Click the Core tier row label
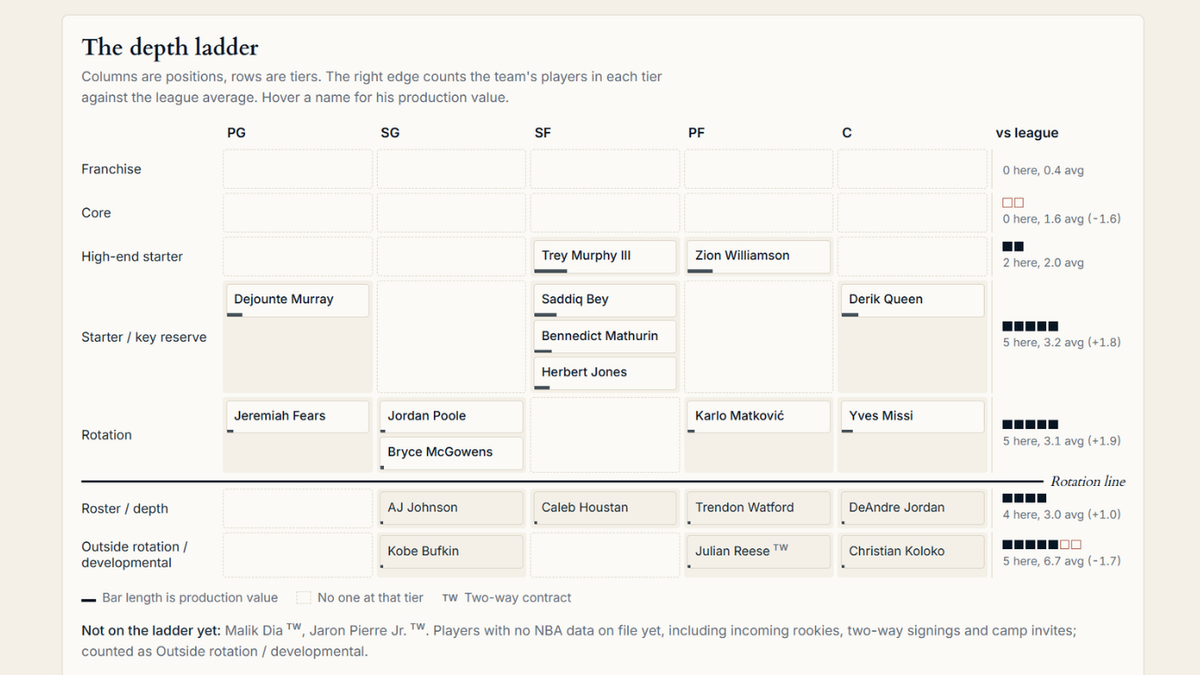1200x675 pixels. pos(96,213)
